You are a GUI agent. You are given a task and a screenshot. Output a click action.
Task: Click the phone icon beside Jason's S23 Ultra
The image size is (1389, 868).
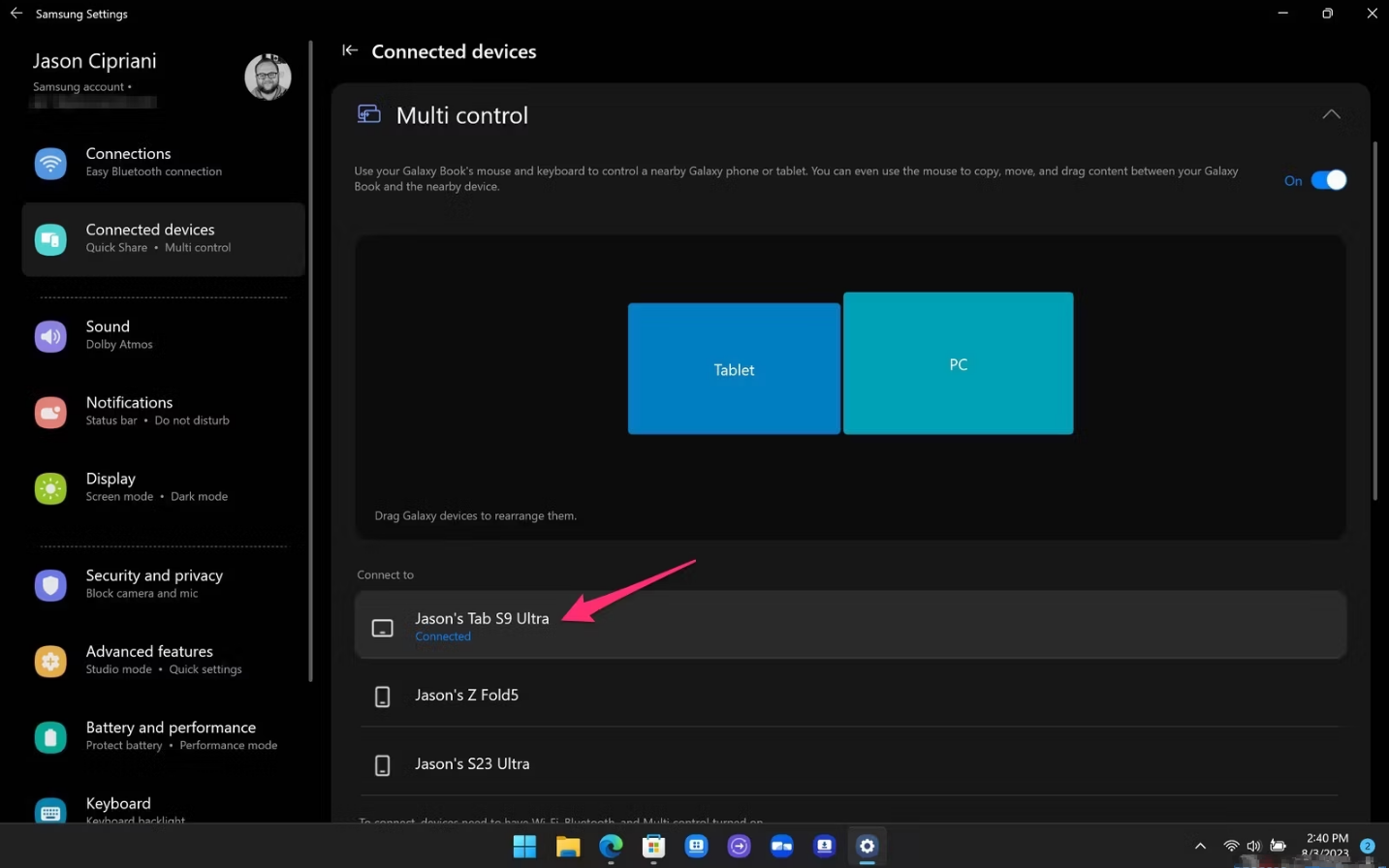pos(382,764)
